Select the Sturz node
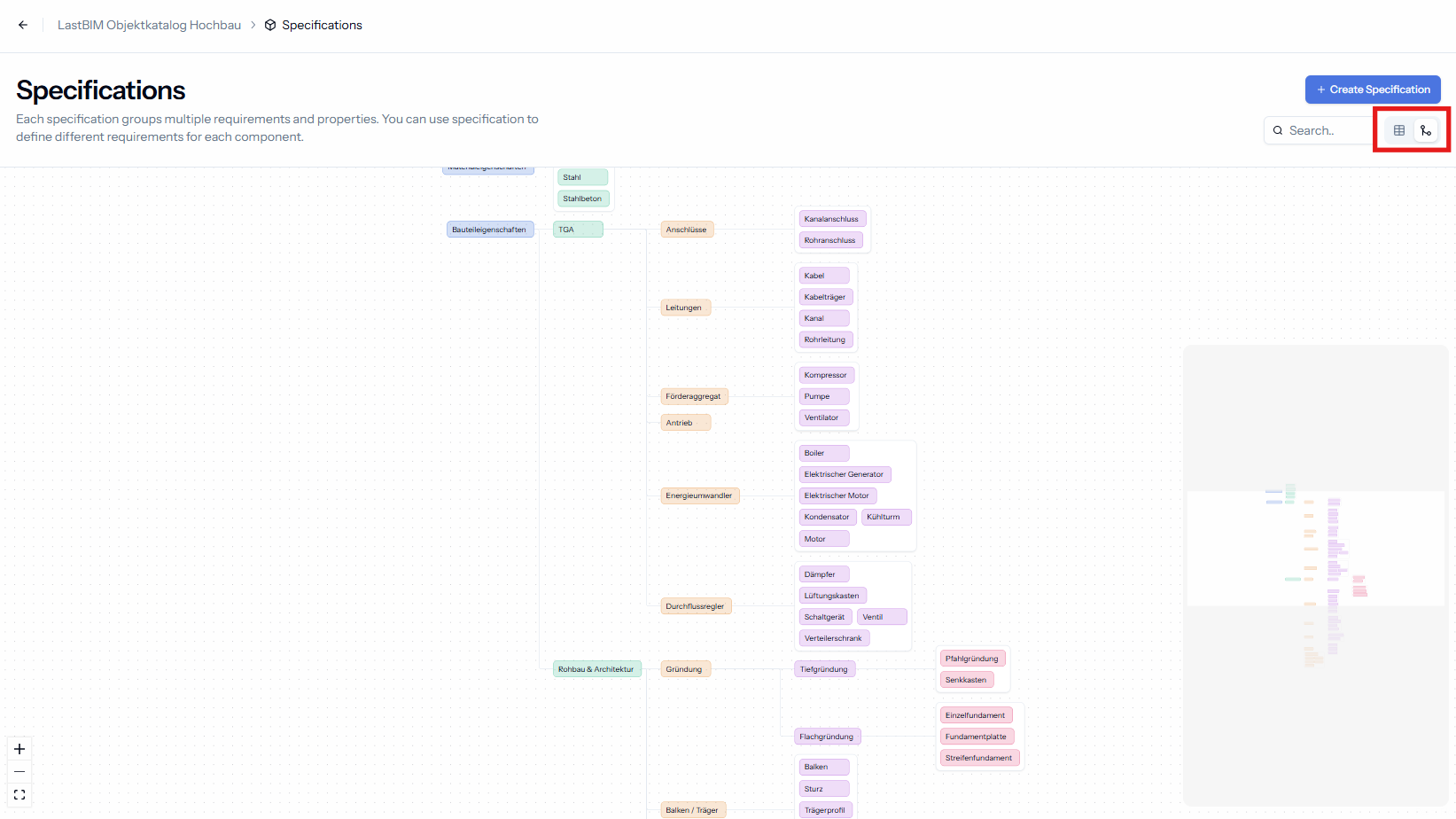Screen dimensions: 1456x819 tap(824, 789)
